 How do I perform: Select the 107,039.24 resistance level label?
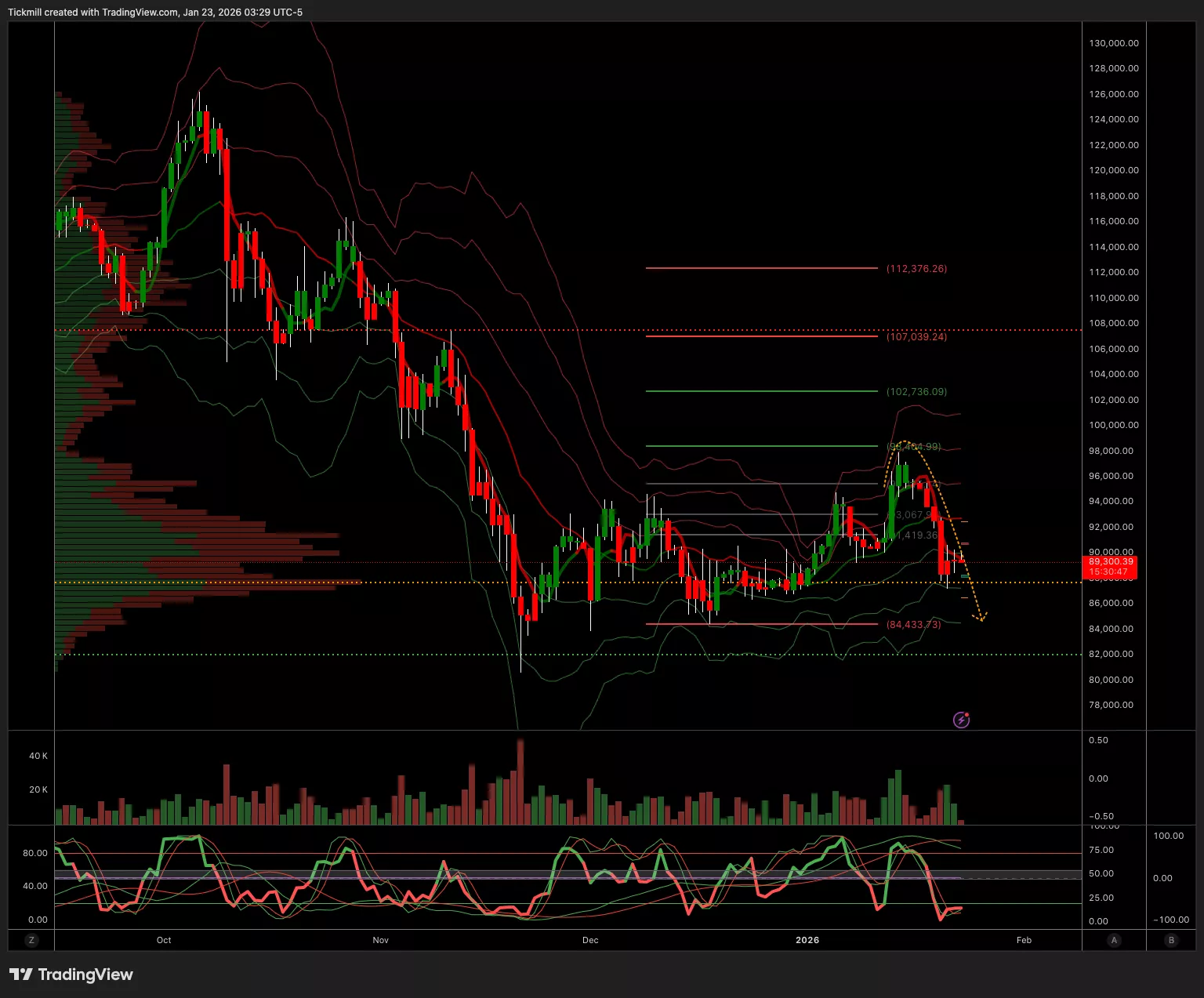pos(916,337)
